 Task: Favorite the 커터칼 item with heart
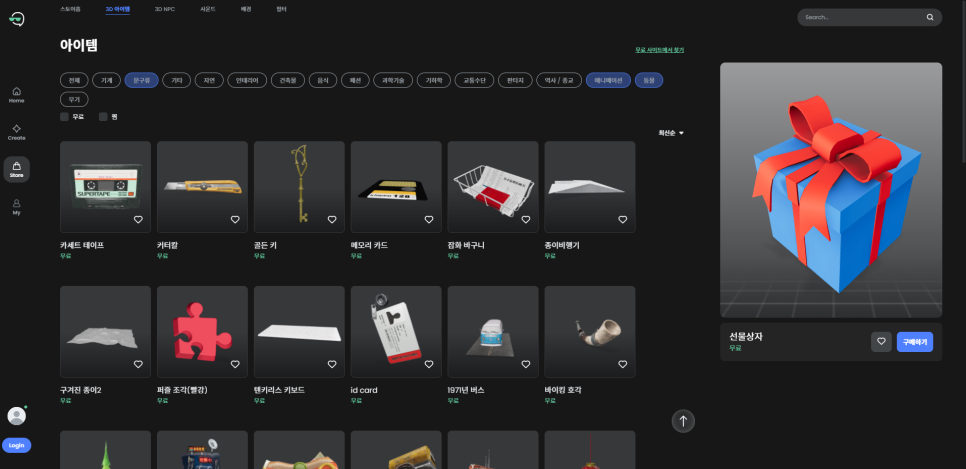click(x=235, y=219)
